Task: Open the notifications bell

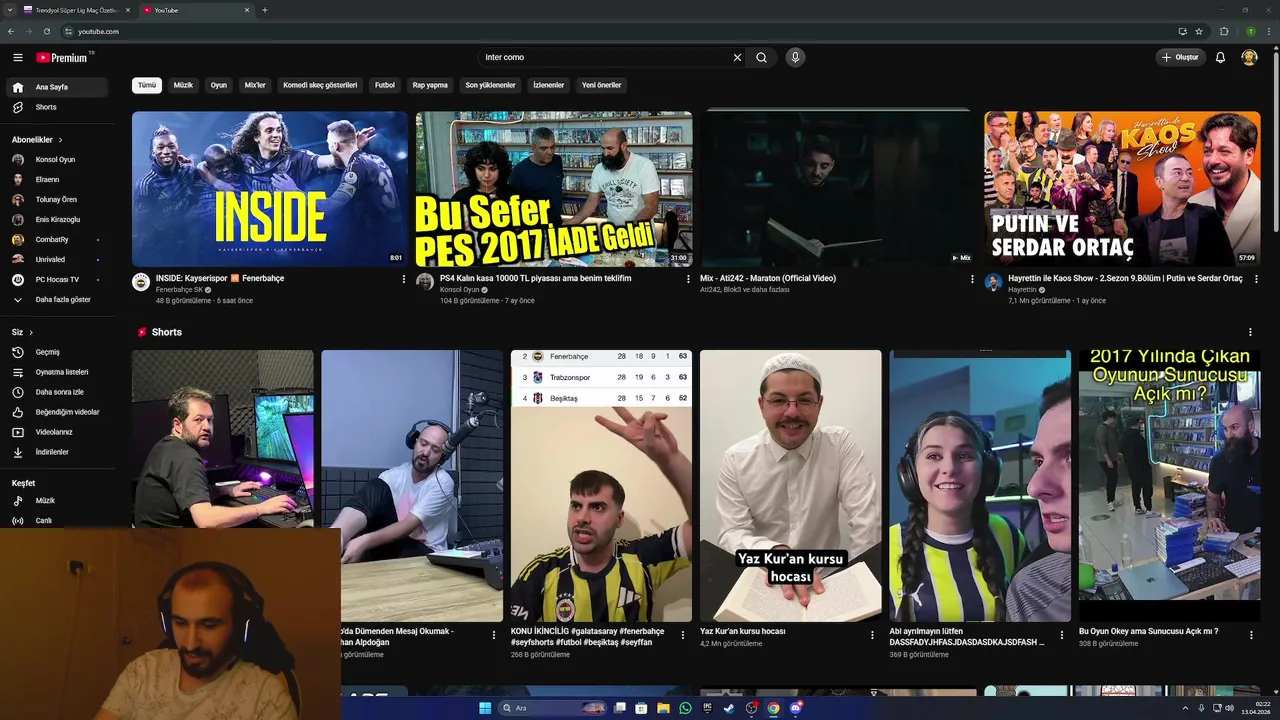Action: point(1220,57)
